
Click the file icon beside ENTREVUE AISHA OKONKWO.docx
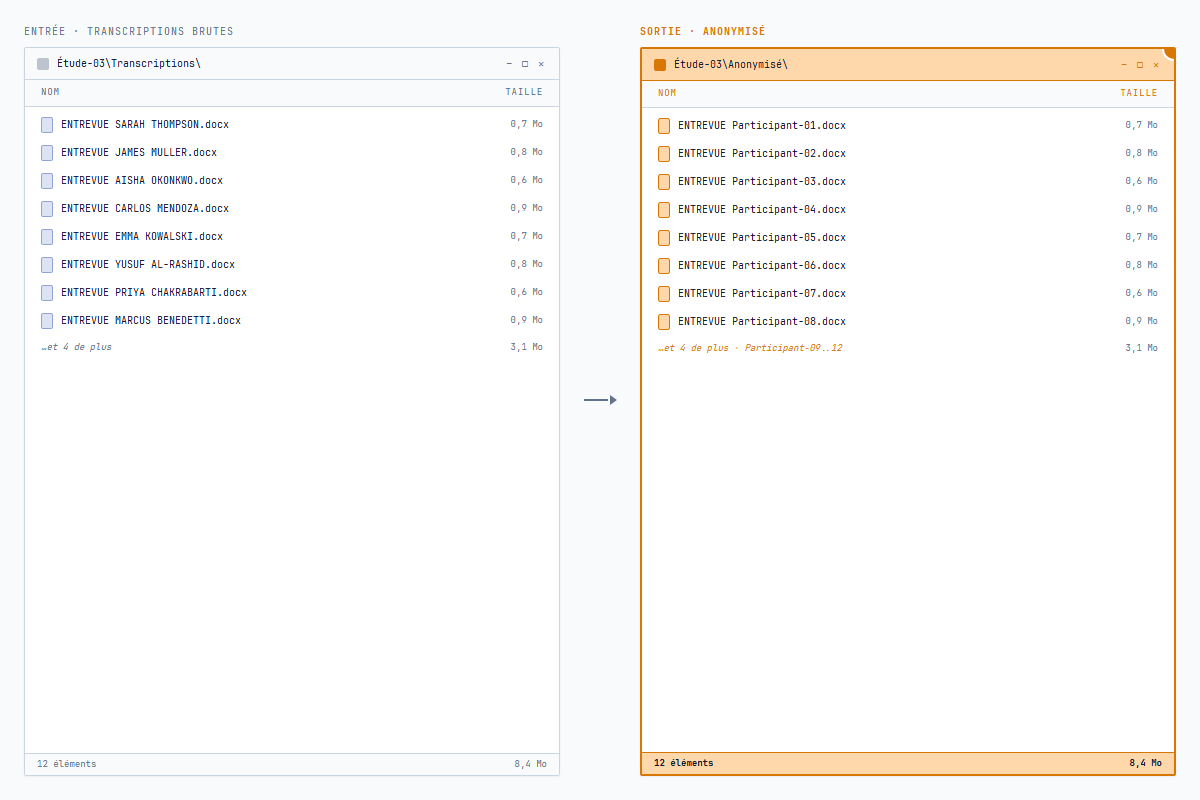47,181
